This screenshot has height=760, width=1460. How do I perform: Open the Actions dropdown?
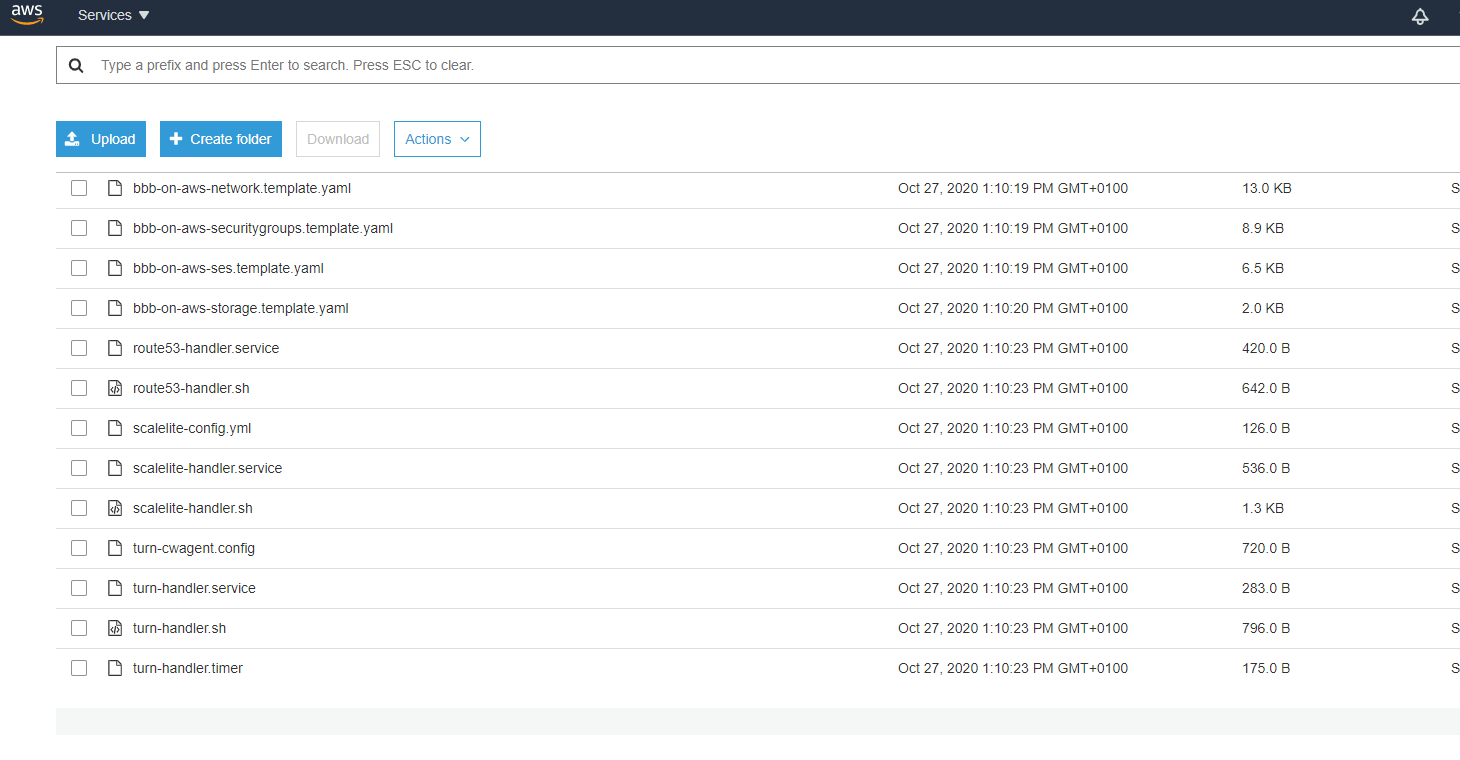437,139
